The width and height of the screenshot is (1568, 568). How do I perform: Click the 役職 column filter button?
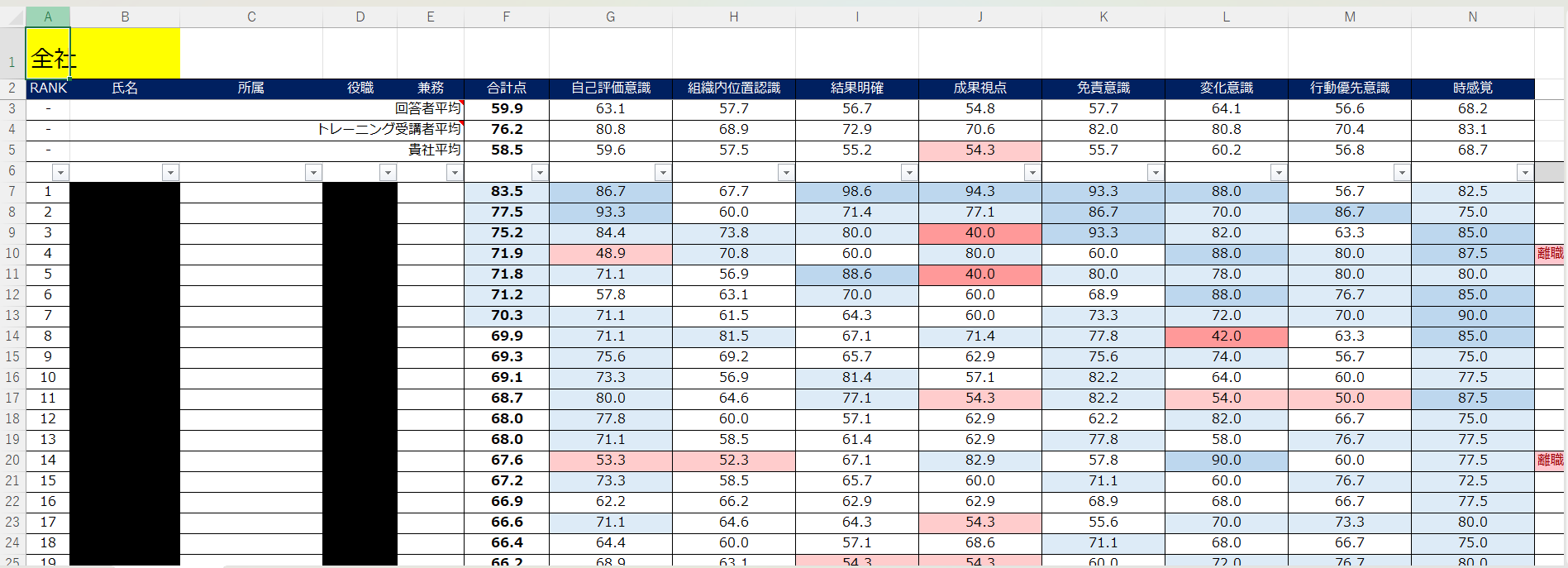tap(388, 172)
